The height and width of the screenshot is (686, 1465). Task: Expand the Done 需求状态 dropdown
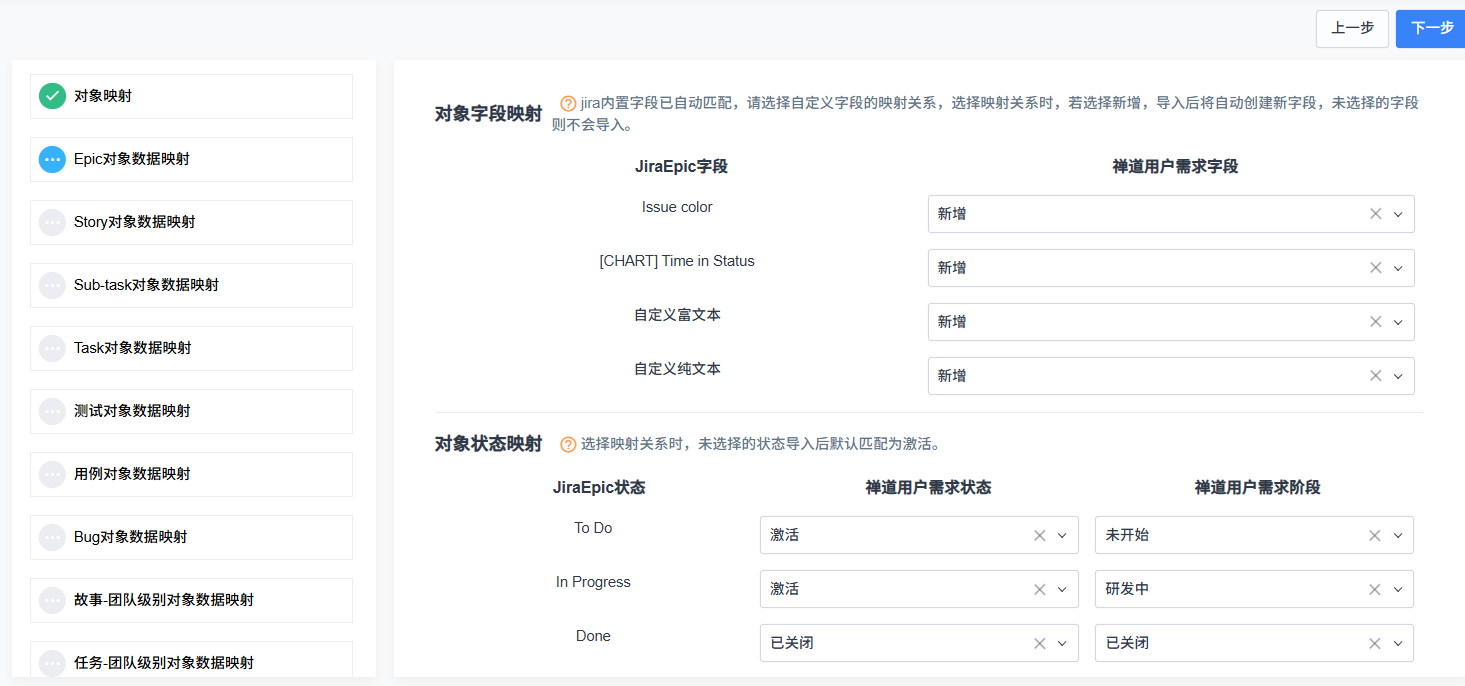(1062, 643)
